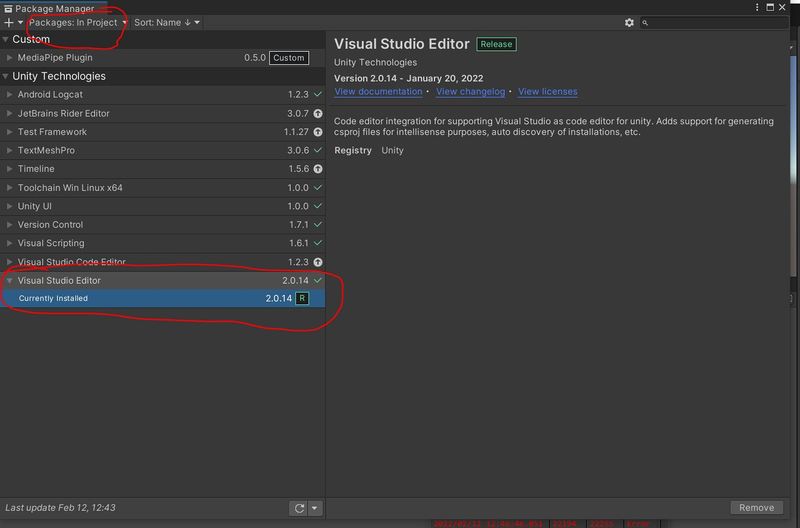Select the Visual Studio Code Editor package

[x=163, y=262]
